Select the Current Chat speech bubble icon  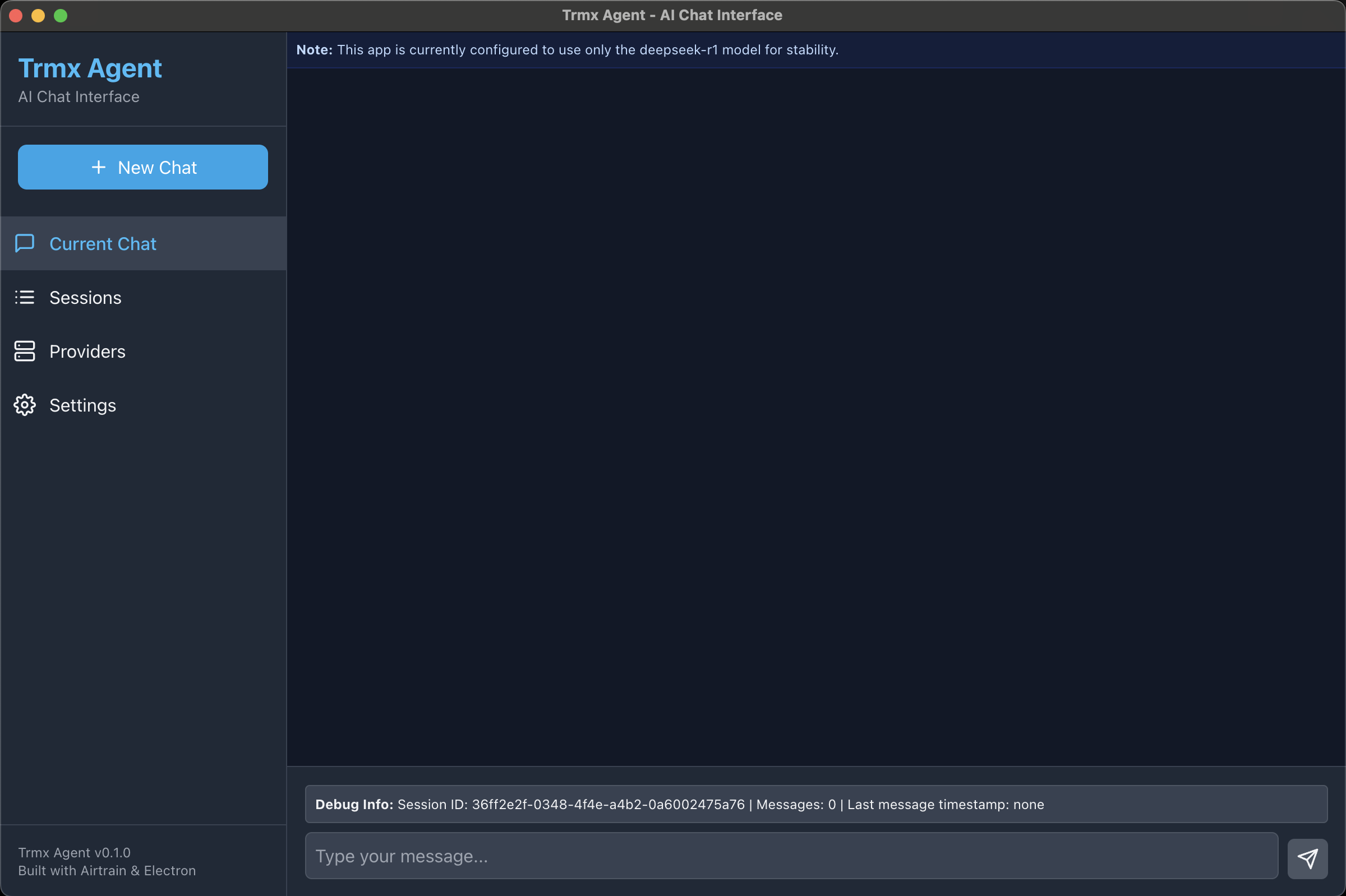(24, 243)
